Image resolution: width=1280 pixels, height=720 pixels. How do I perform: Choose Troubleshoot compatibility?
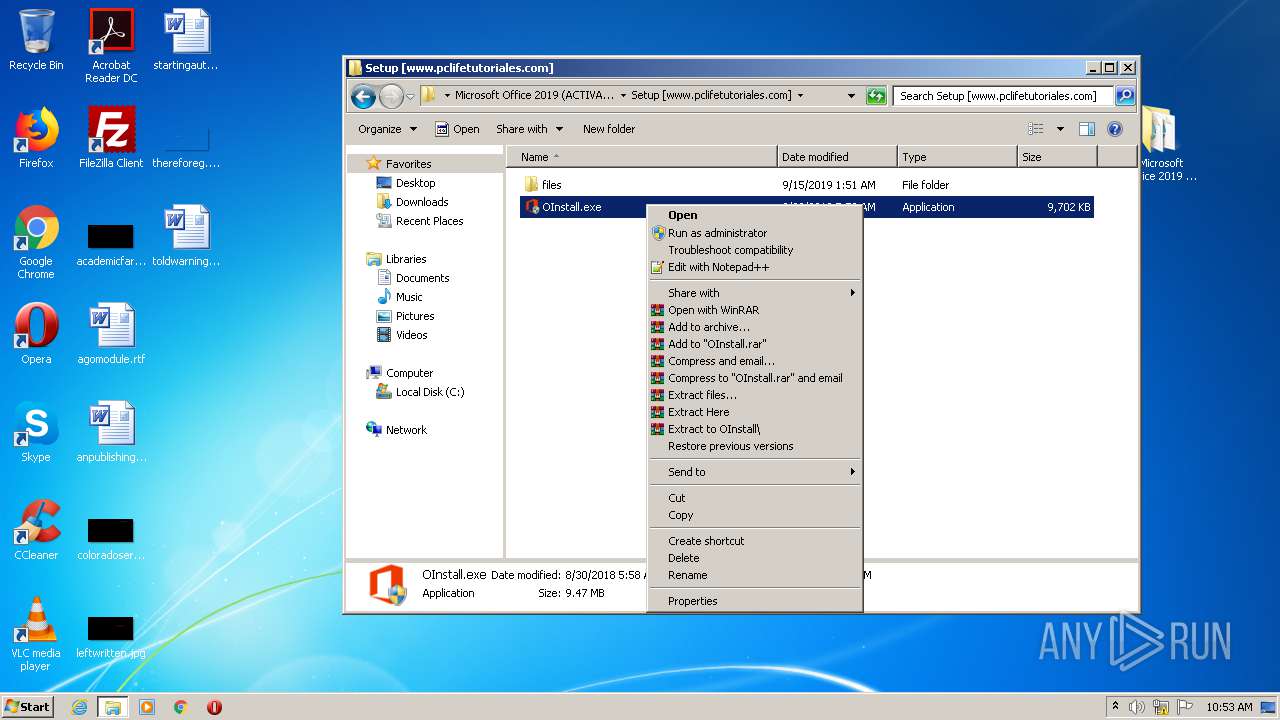[754, 250]
